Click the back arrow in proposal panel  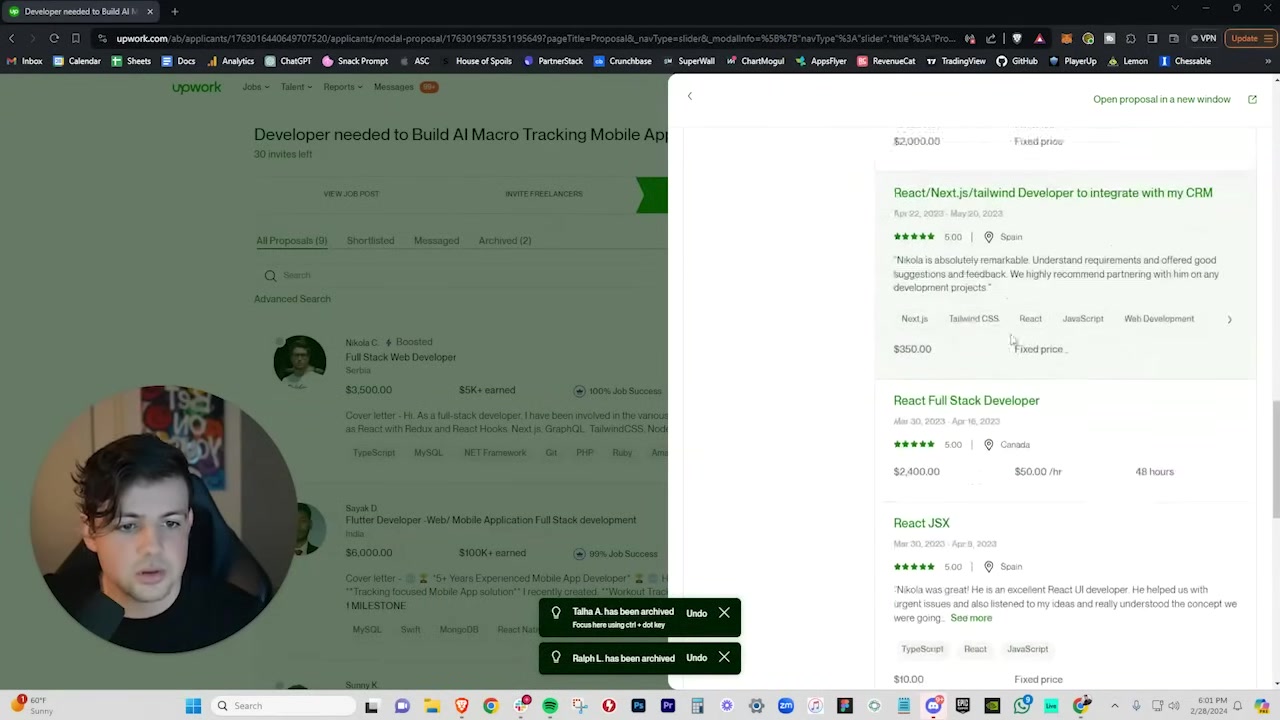689,96
